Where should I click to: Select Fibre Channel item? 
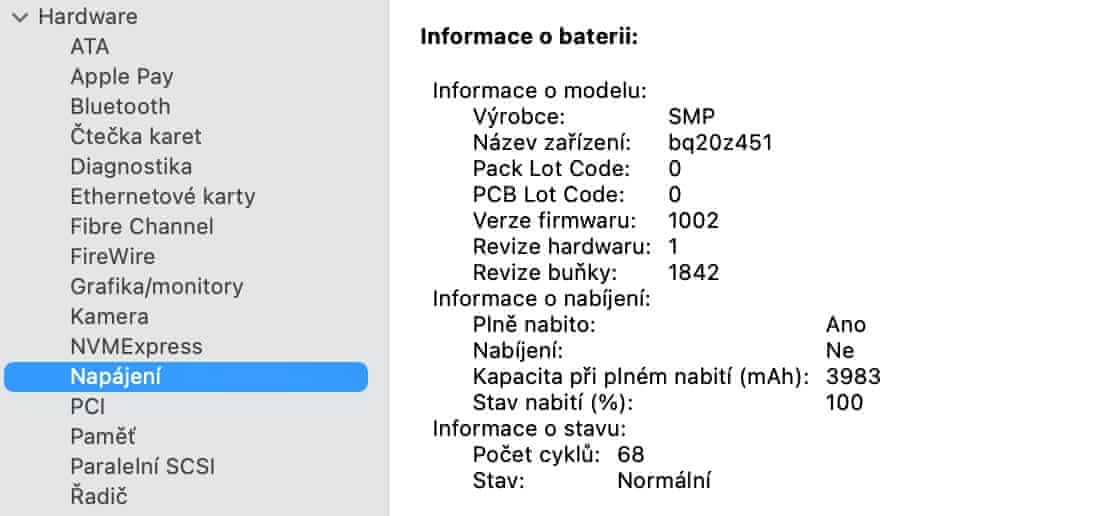141,226
